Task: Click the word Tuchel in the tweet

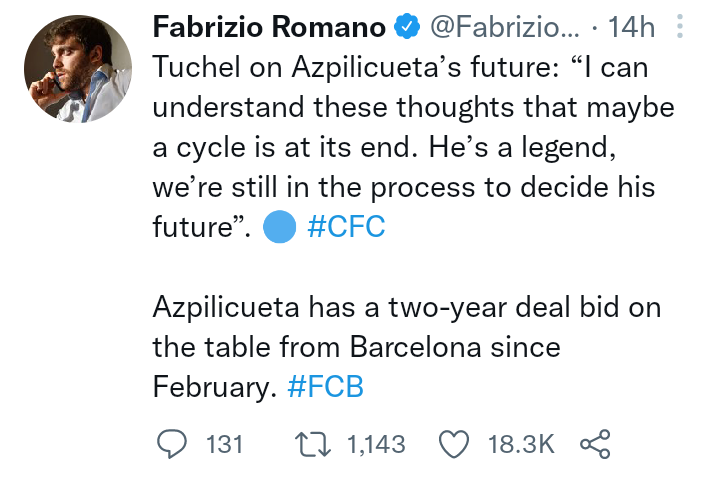Action: pyautogui.click(x=197, y=67)
